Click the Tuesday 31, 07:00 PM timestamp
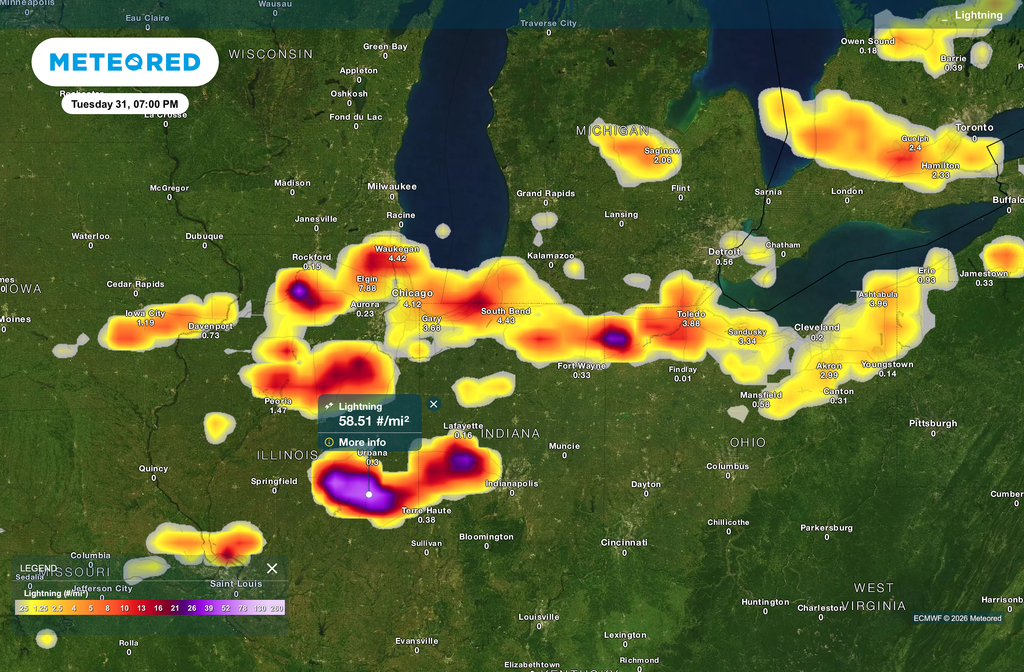 tap(126, 103)
